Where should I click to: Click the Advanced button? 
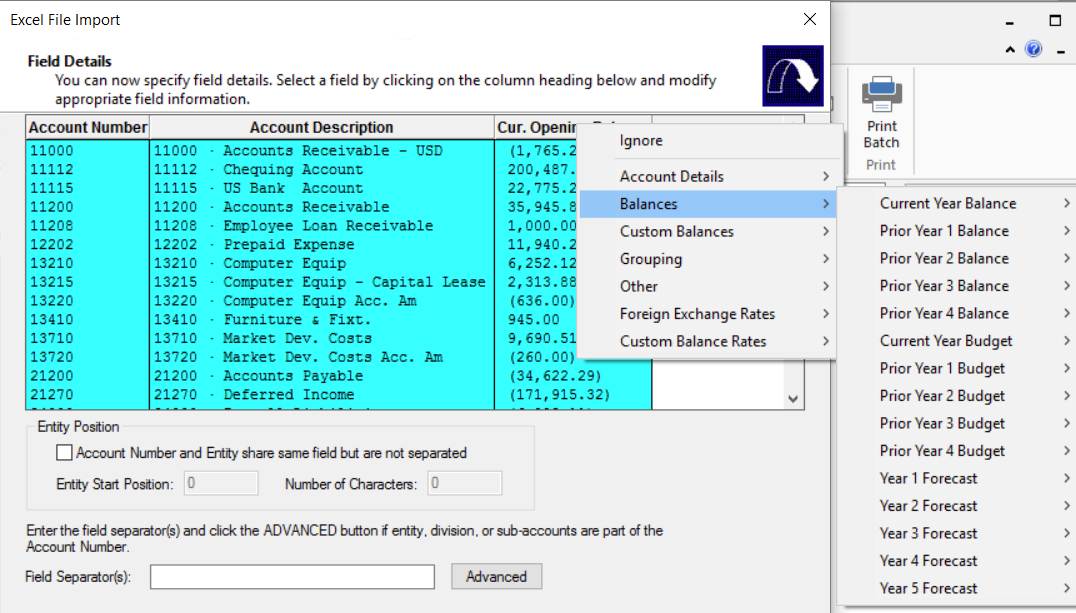tap(496, 577)
